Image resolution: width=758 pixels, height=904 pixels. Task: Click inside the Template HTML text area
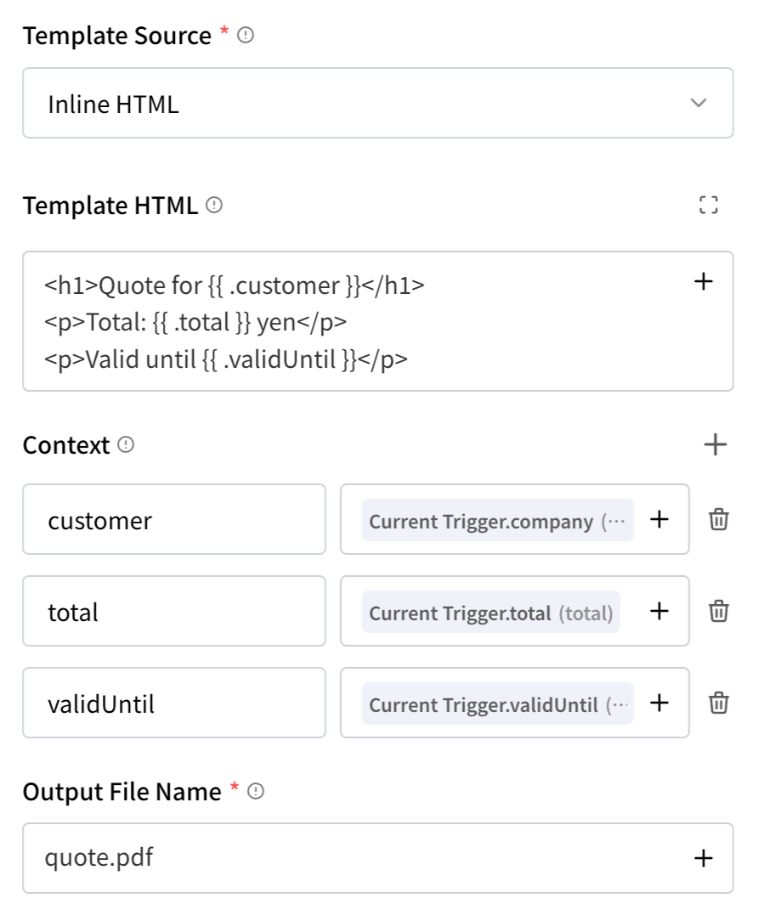[378, 321]
